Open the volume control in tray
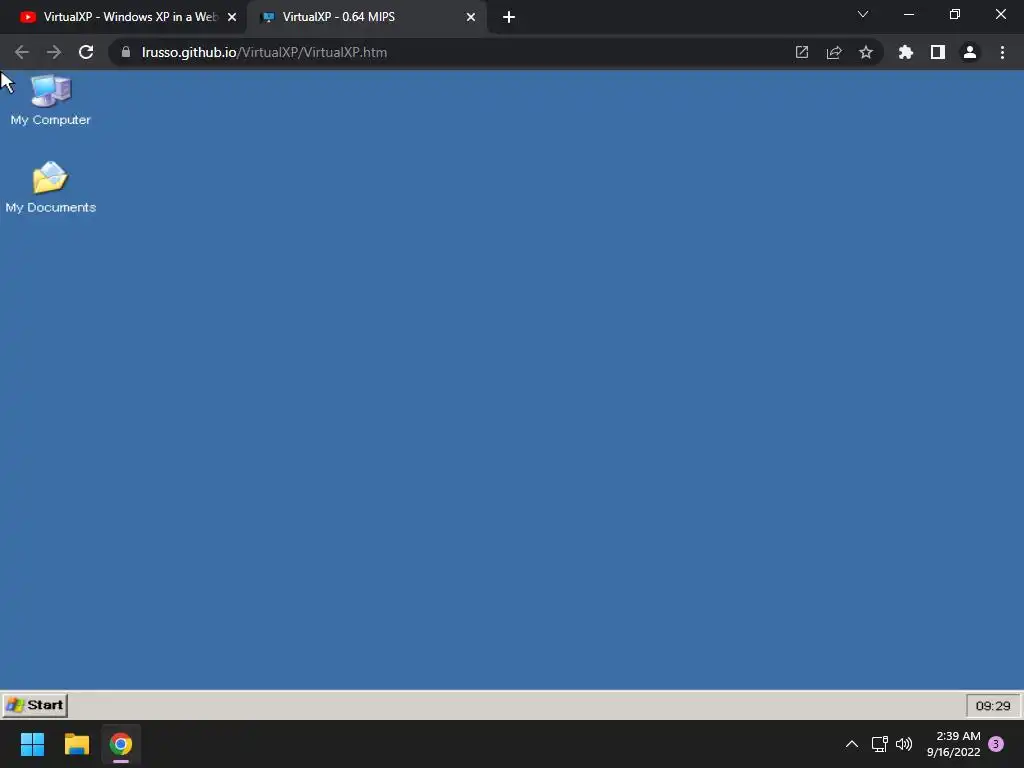The height and width of the screenshot is (768, 1024). click(904, 744)
